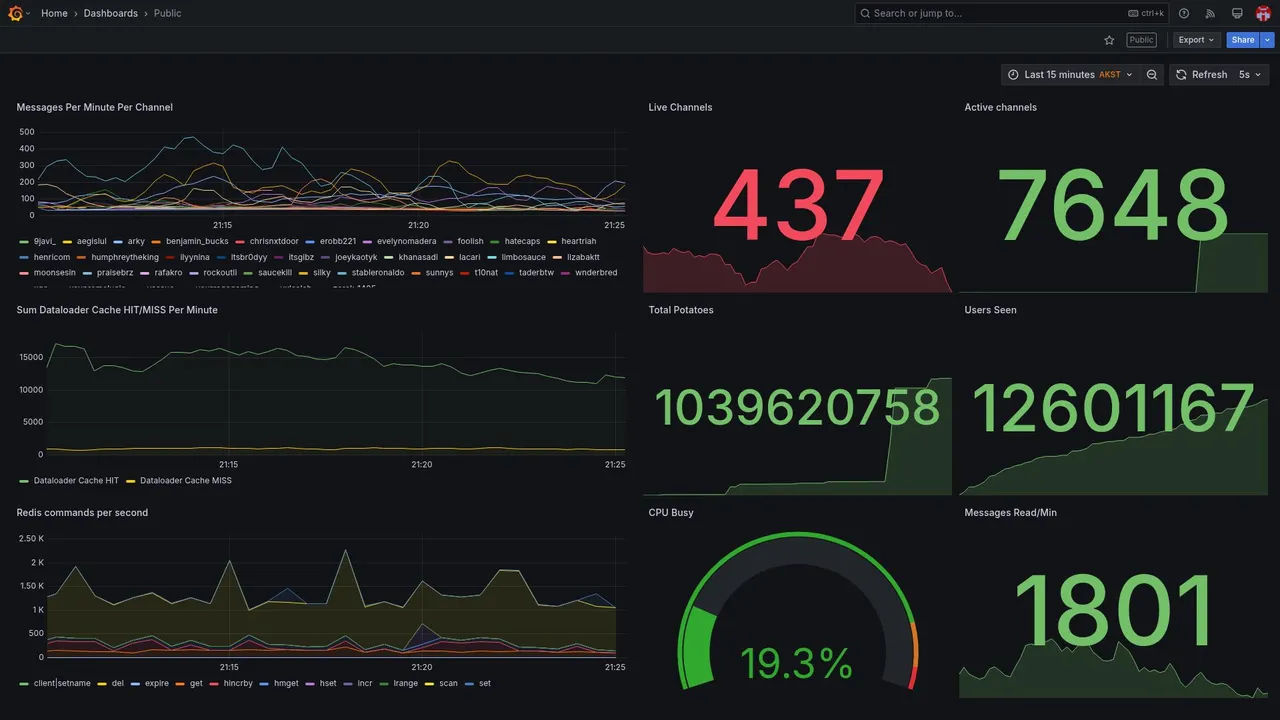Zoom out the time range
This screenshot has width=1280, height=720.
tap(1152, 75)
